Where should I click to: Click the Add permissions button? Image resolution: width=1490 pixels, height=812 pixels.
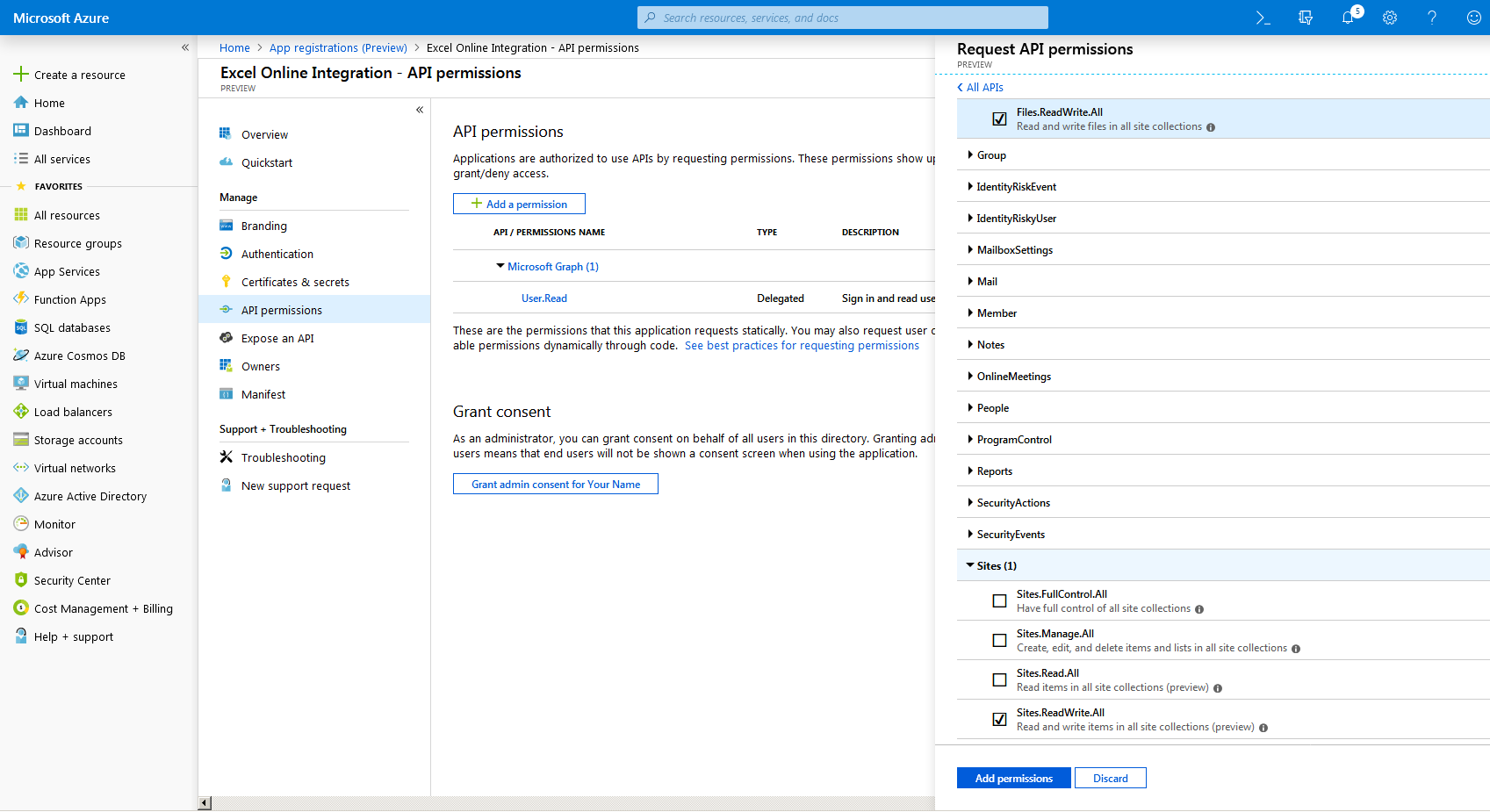coord(1013,779)
